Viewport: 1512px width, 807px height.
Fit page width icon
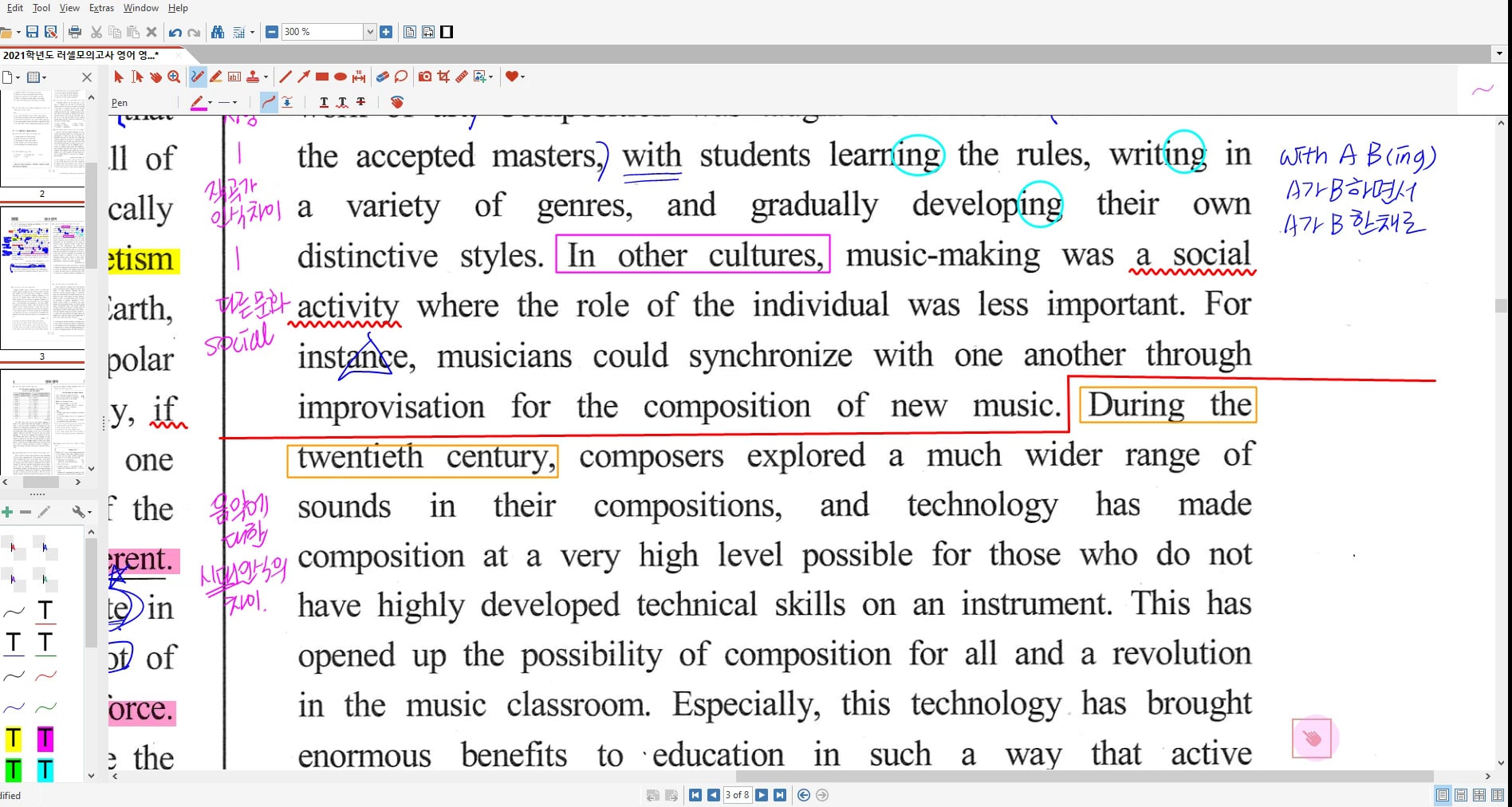tap(428, 32)
